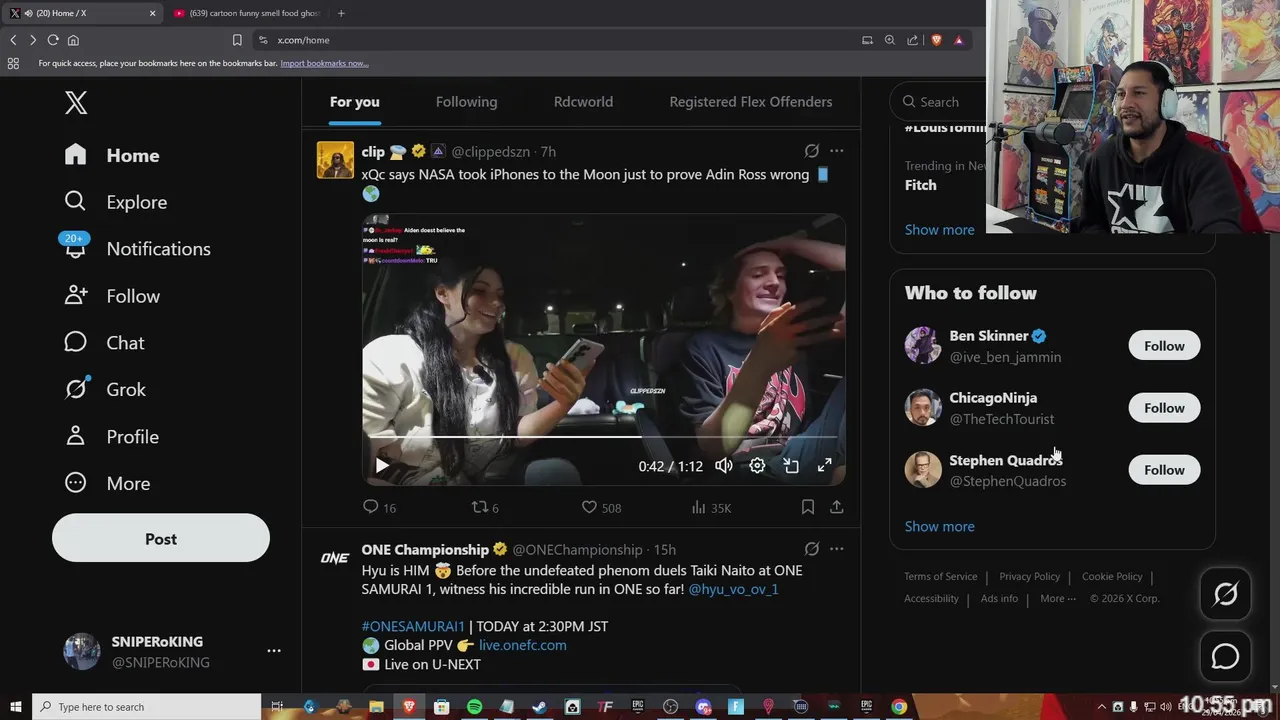Repost the clip post (6 reposts)
The height and width of the screenshot is (720, 1280).
(485, 508)
